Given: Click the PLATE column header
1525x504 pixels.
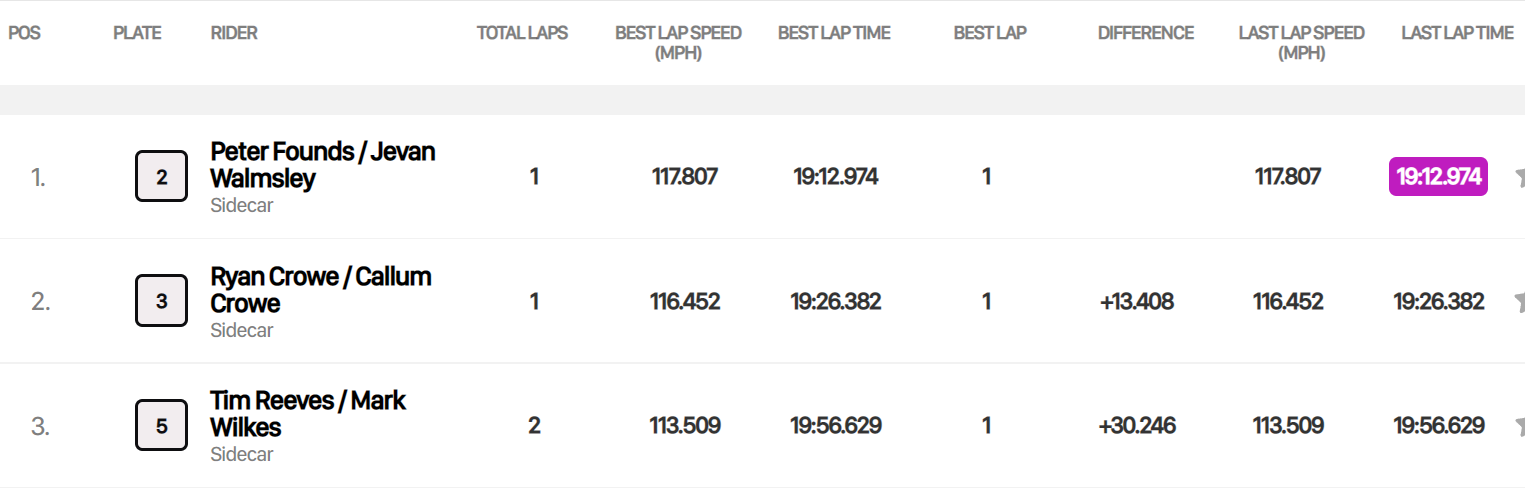Looking at the screenshot, I should pyautogui.click(x=137, y=33).
